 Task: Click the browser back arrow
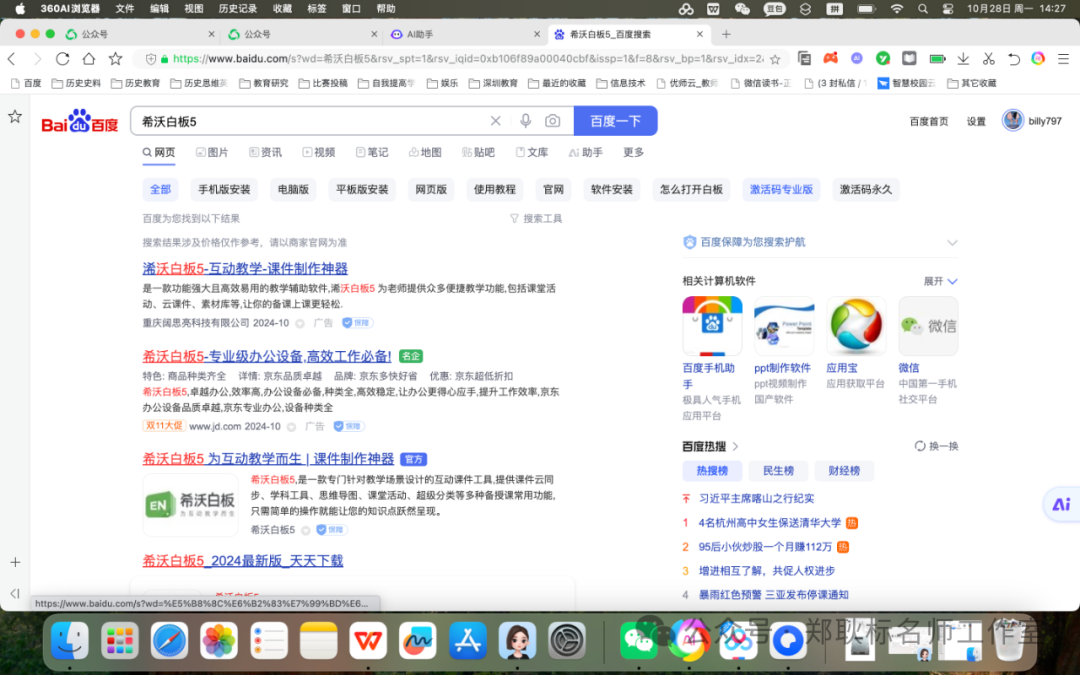pos(12,59)
